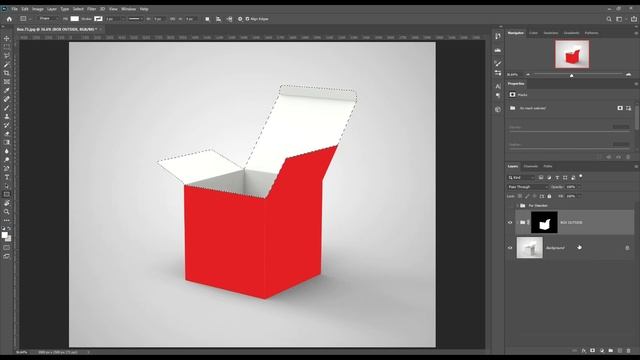The height and width of the screenshot is (360, 640).
Task: Select the Move tool
Action: 7,38
